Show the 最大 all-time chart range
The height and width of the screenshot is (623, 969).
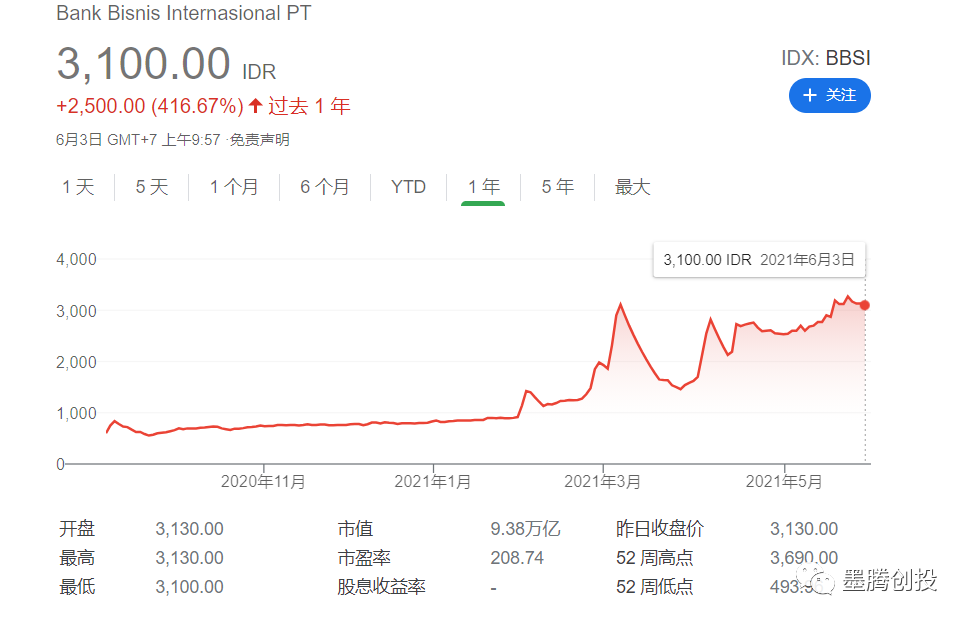pos(631,186)
